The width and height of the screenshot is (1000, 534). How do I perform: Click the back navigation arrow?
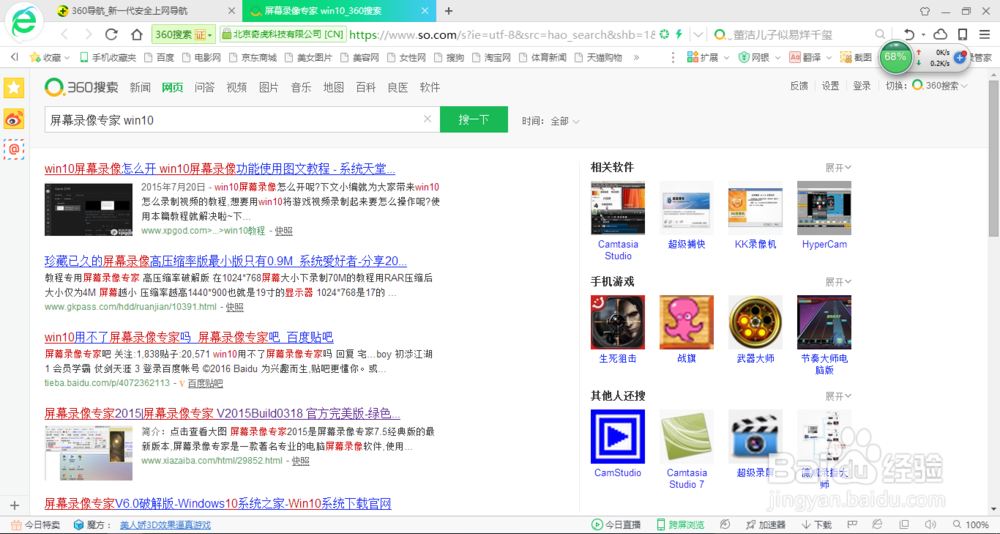pos(64,34)
